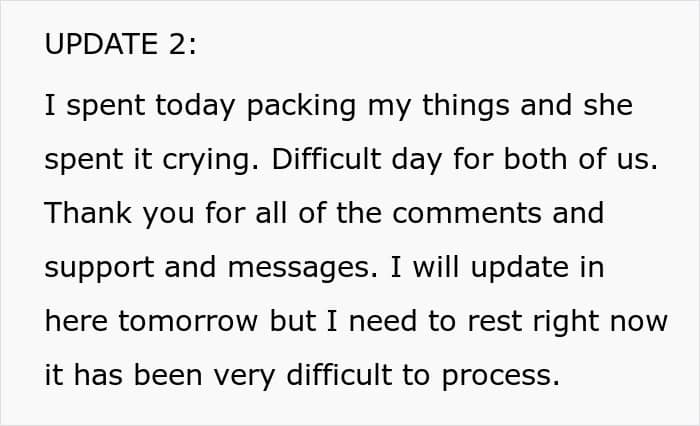Click the word "here" starting fifth line

[x=76, y=320]
